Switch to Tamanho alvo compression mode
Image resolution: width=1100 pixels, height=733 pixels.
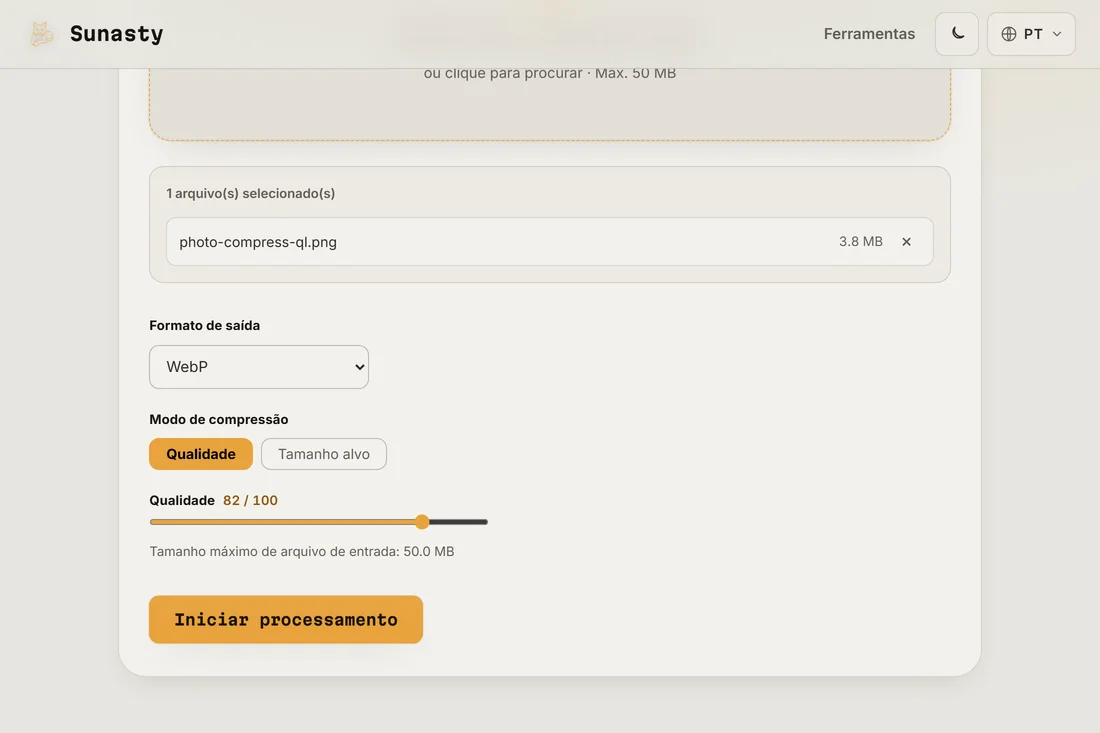[323, 454]
